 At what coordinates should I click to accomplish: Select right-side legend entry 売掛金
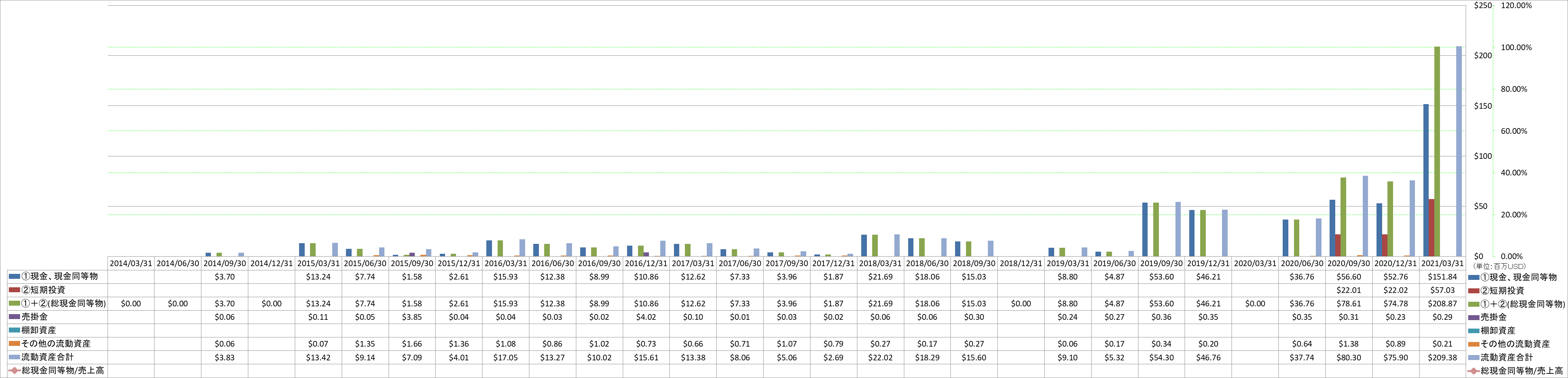(1488, 317)
